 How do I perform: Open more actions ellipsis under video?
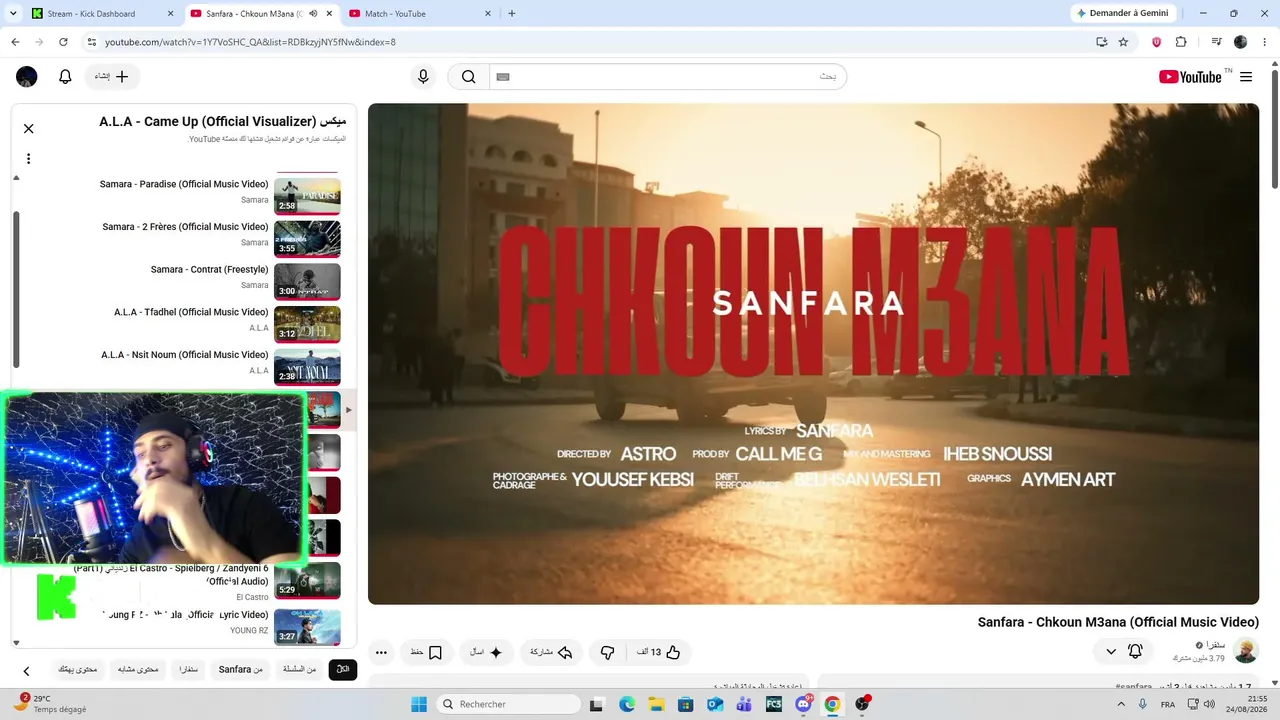(x=381, y=652)
